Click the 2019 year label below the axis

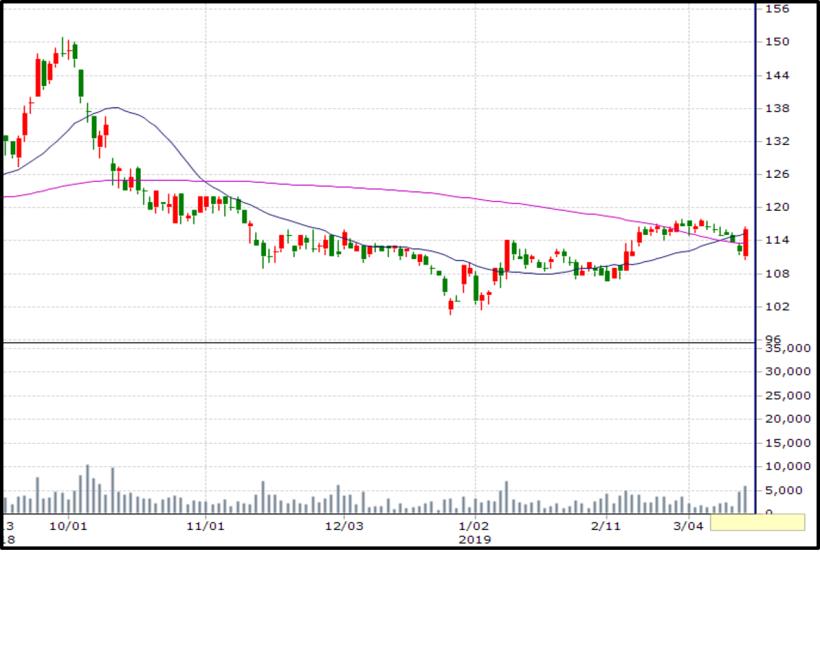click(x=473, y=539)
